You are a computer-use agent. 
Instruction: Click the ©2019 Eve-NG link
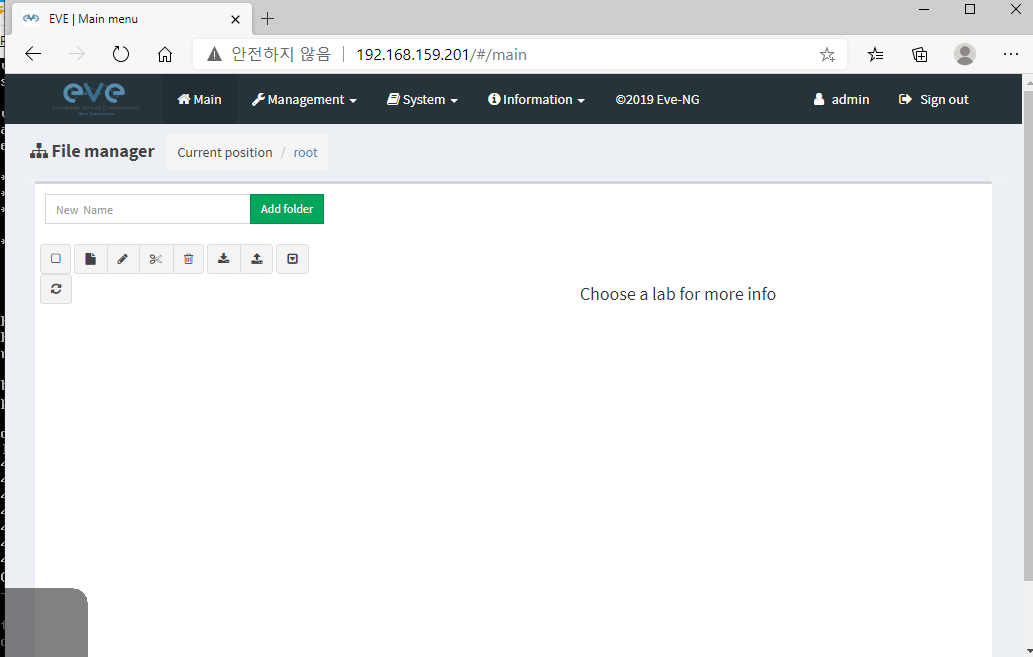[x=657, y=100]
